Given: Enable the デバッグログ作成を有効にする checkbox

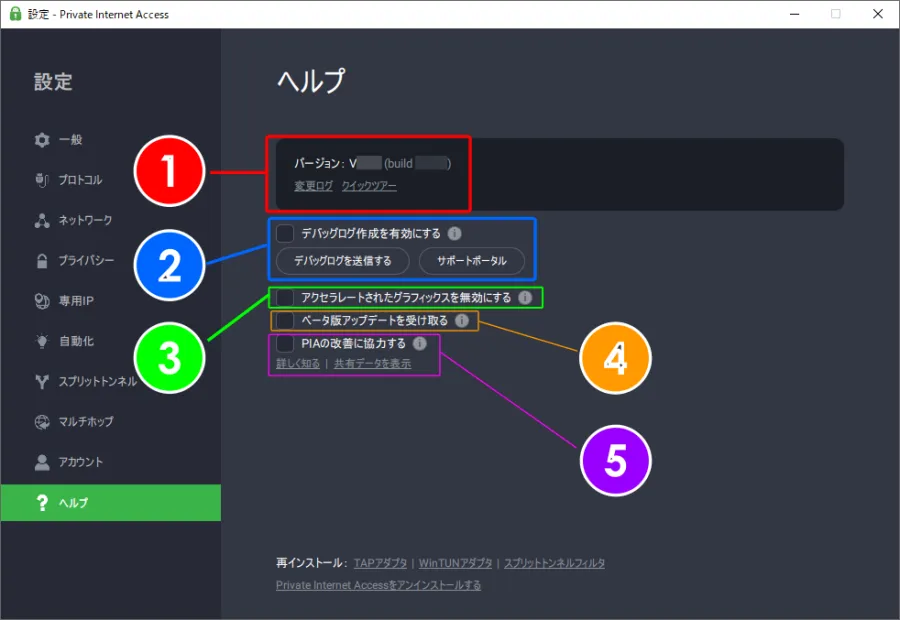Looking at the screenshot, I should (x=285, y=234).
